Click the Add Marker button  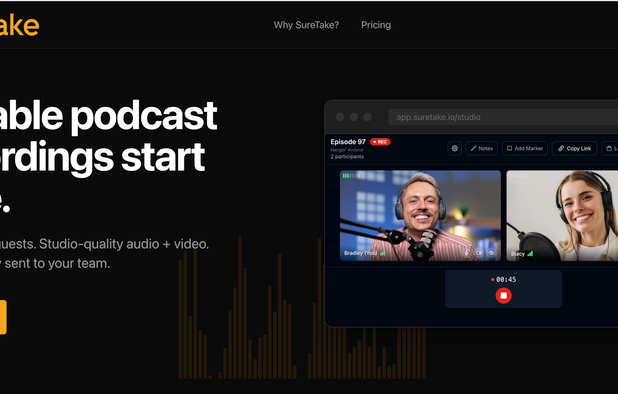pos(525,149)
